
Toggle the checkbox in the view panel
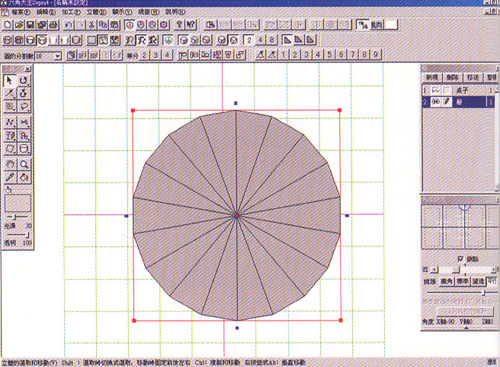pos(460,259)
